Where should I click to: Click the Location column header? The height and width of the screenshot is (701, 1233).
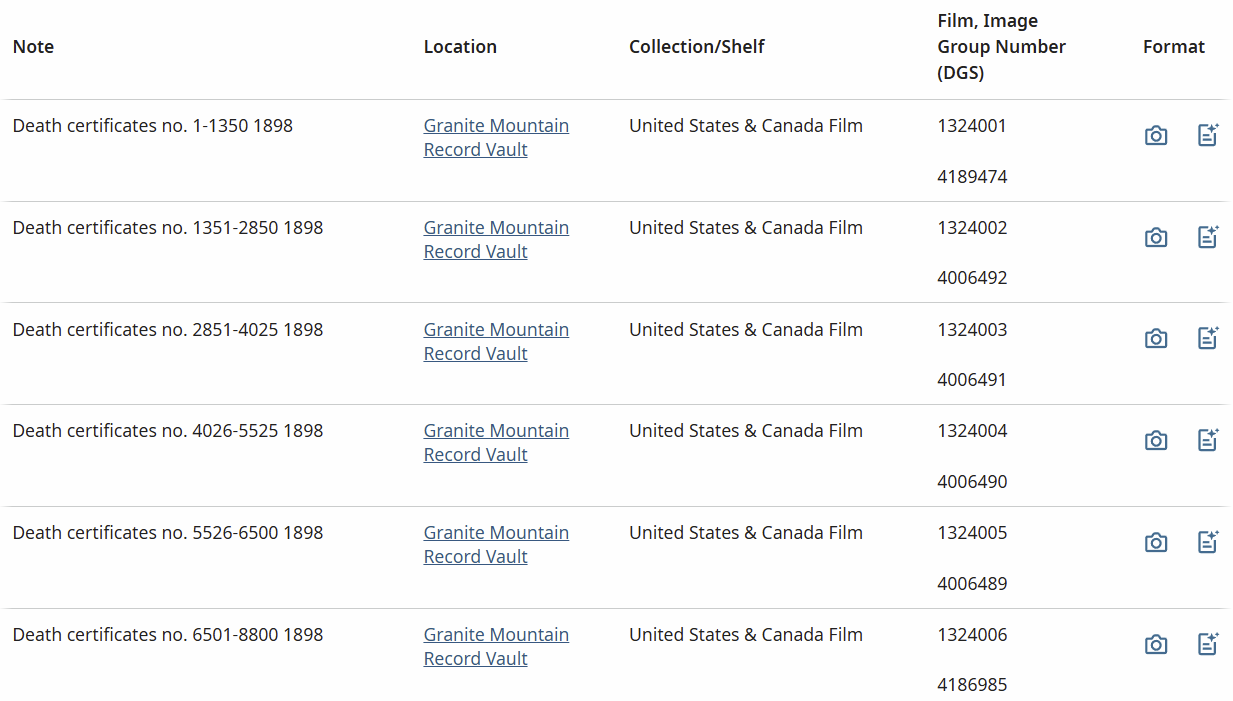tap(460, 47)
